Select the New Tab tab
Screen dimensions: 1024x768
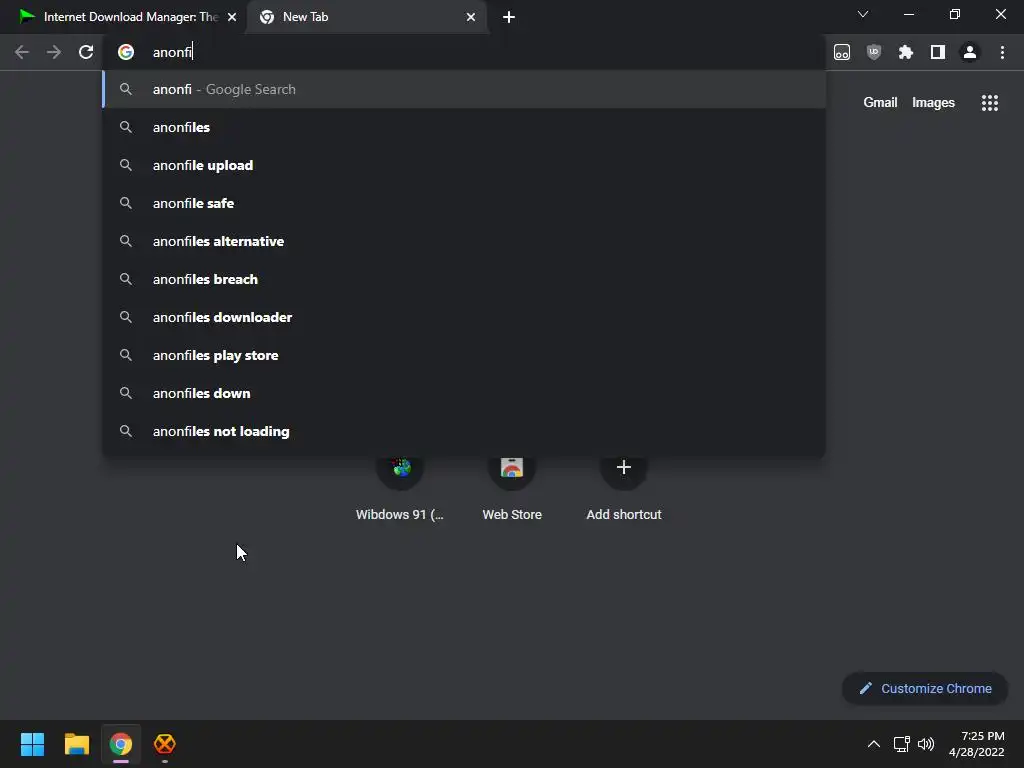point(366,17)
